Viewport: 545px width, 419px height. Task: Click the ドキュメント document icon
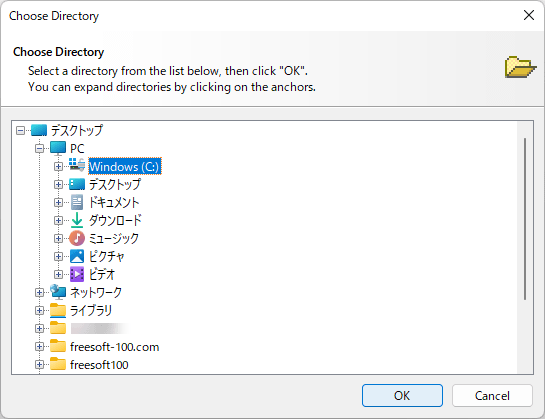[x=77, y=202]
